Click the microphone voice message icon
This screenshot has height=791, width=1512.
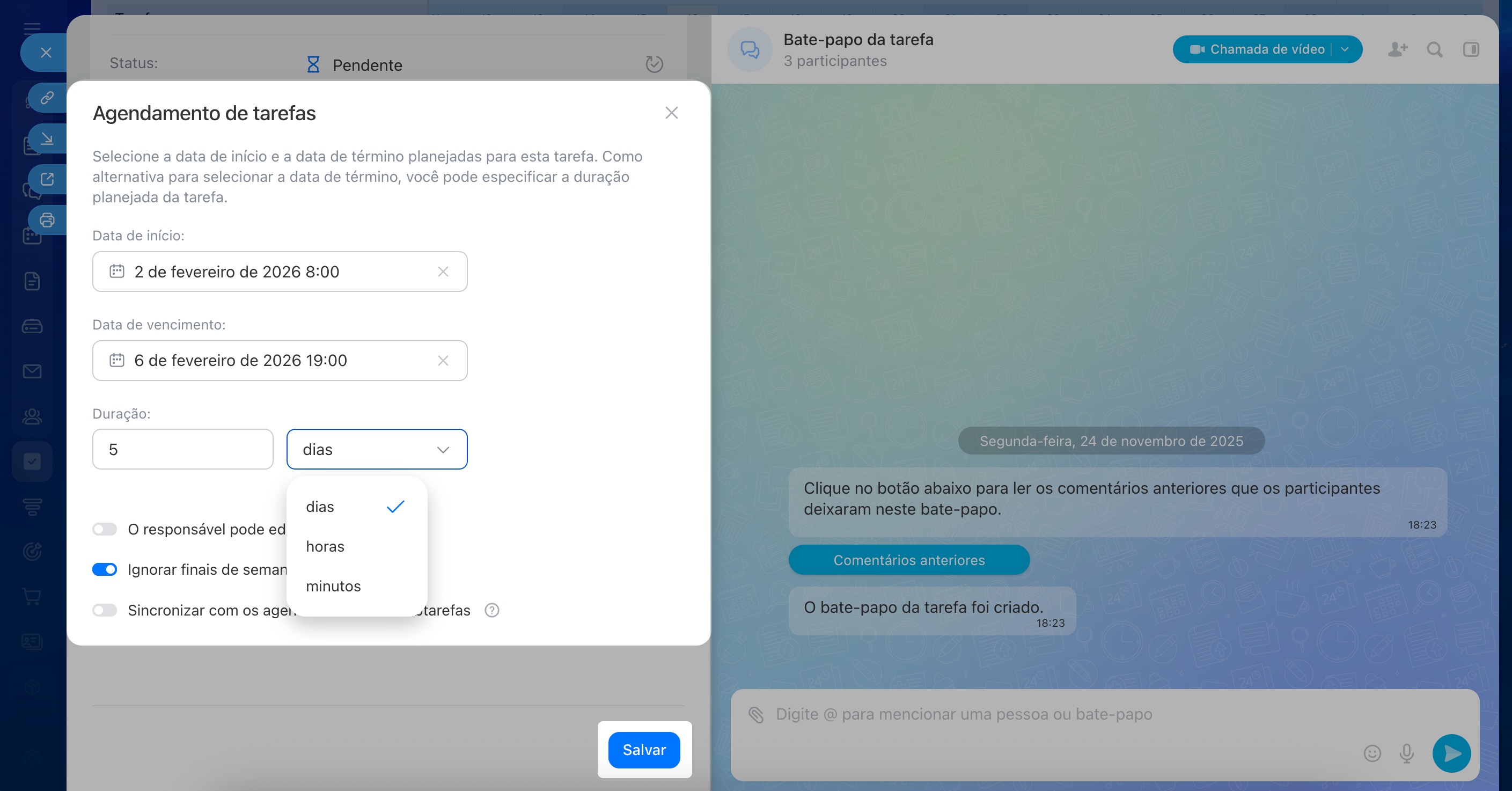coord(1406,753)
